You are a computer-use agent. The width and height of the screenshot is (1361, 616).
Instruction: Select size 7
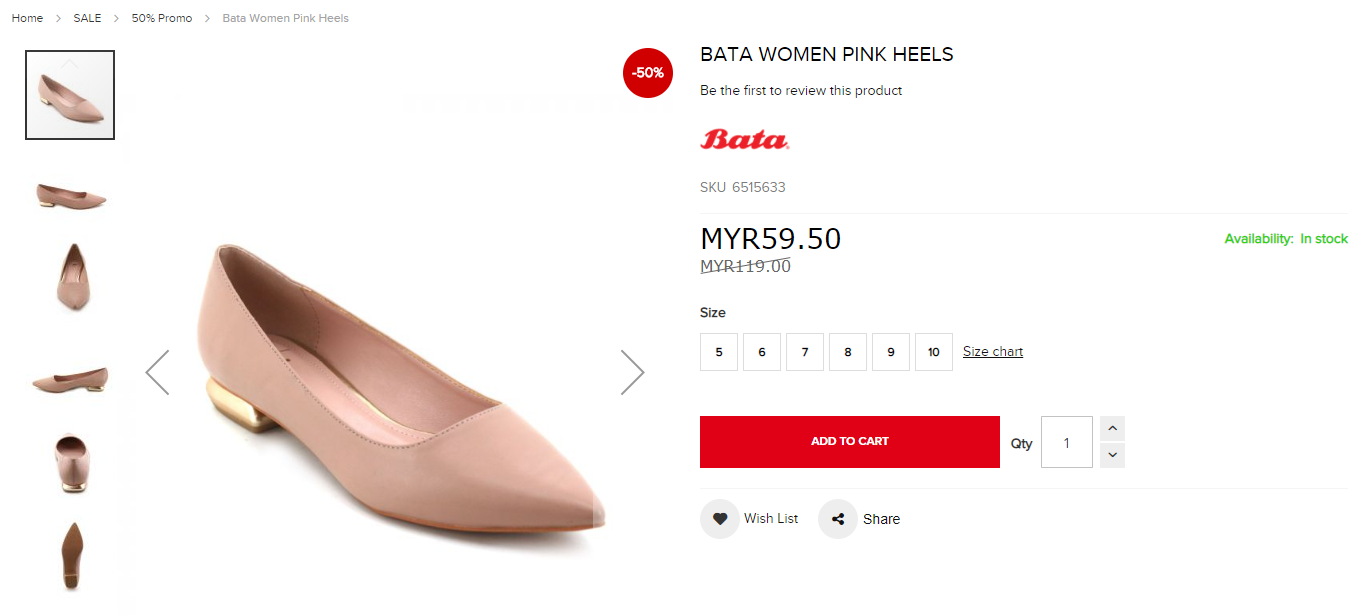(805, 352)
